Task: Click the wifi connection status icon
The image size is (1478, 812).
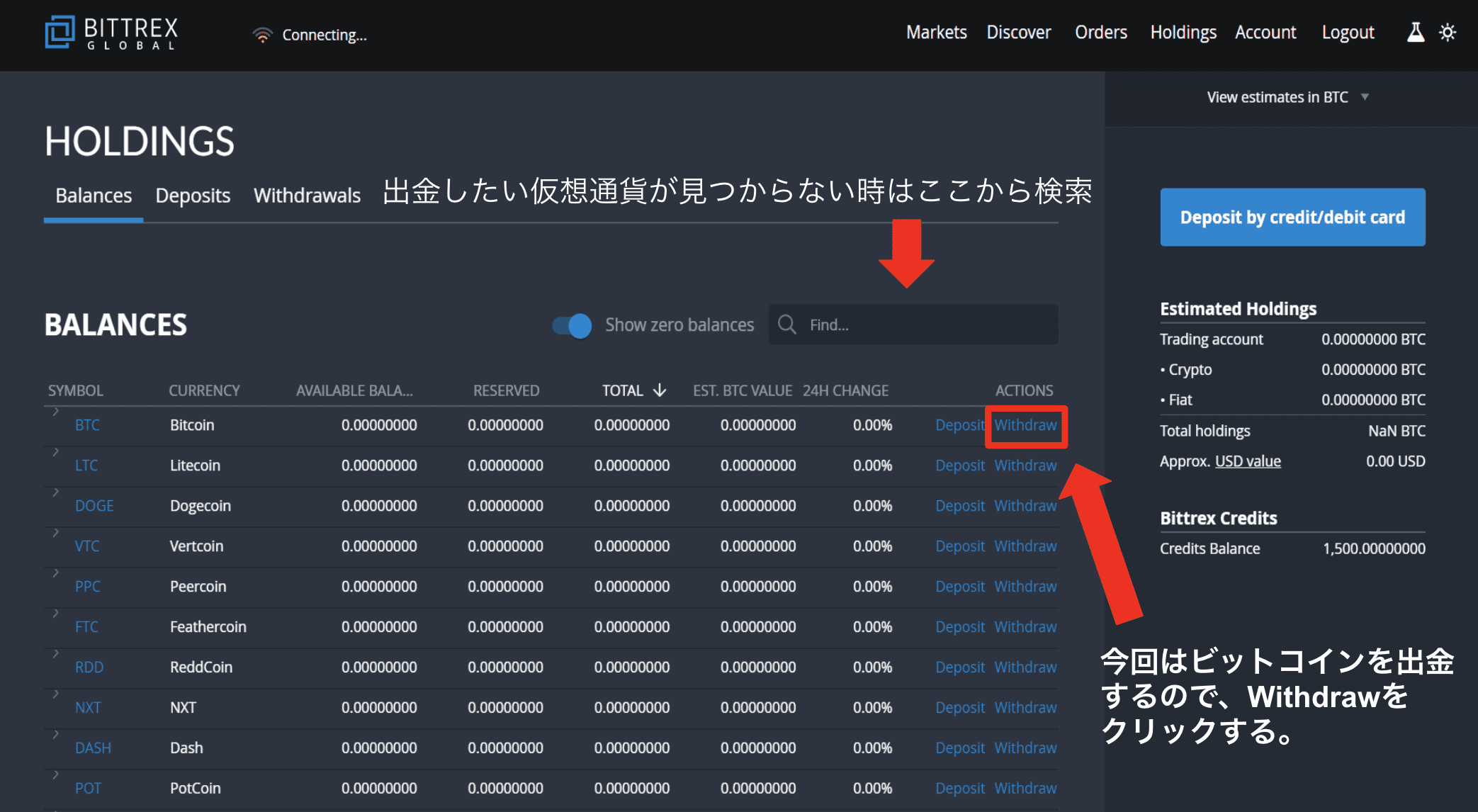Action: (x=262, y=35)
